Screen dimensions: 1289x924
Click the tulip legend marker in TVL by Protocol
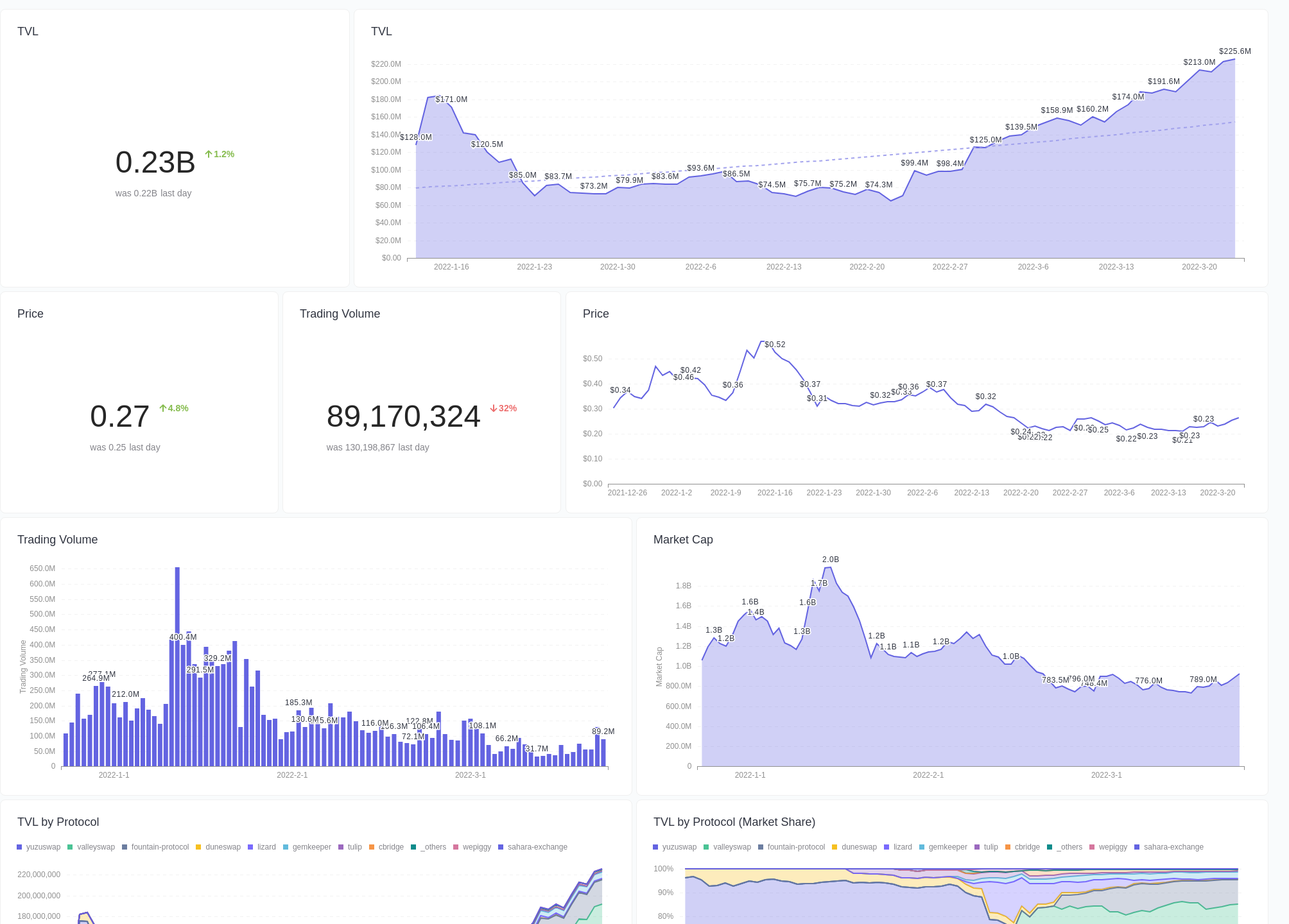pyautogui.click(x=340, y=847)
